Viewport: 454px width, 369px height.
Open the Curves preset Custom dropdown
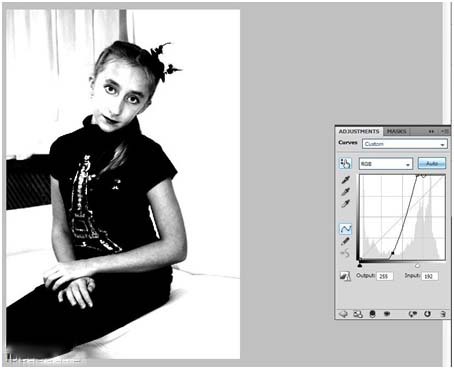coord(405,144)
